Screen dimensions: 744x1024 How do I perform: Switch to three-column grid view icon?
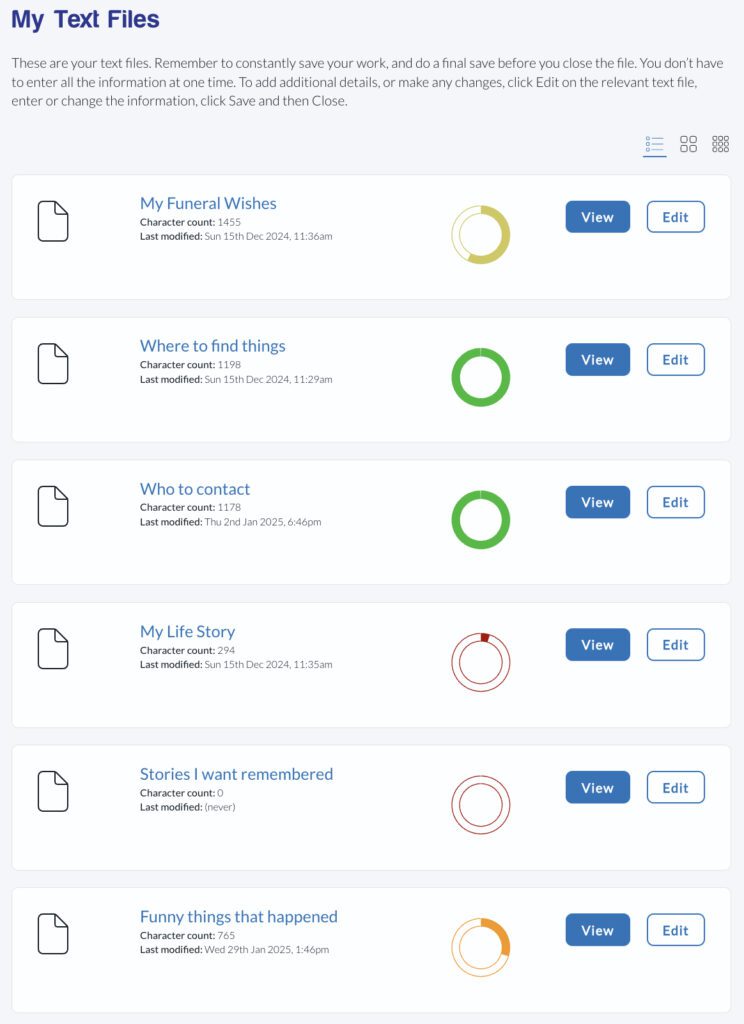(720, 144)
